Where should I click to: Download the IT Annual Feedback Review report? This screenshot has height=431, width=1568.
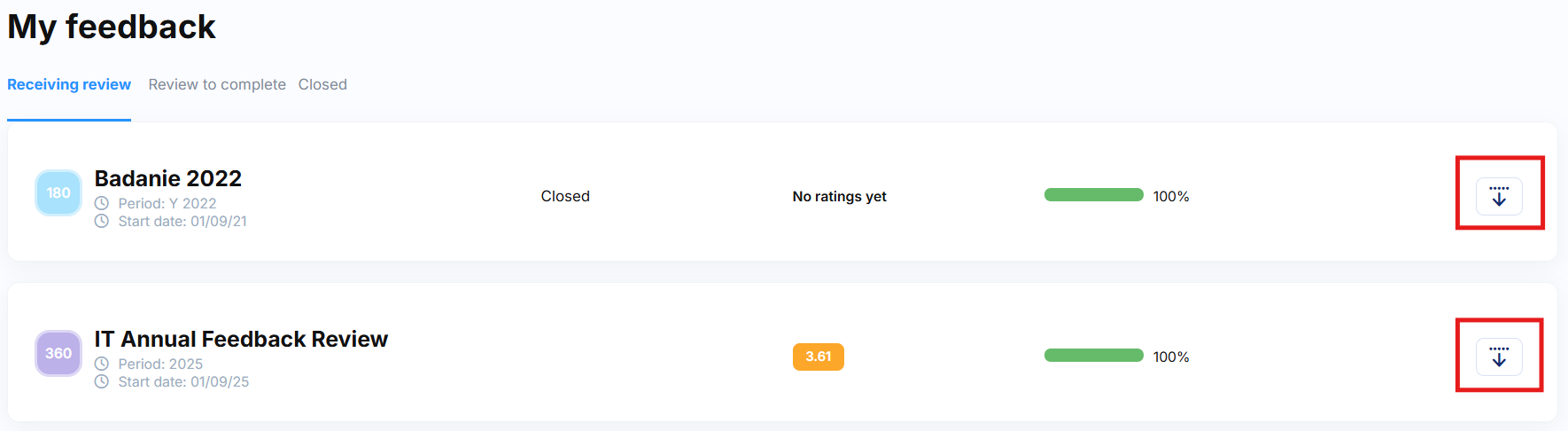tap(1499, 357)
